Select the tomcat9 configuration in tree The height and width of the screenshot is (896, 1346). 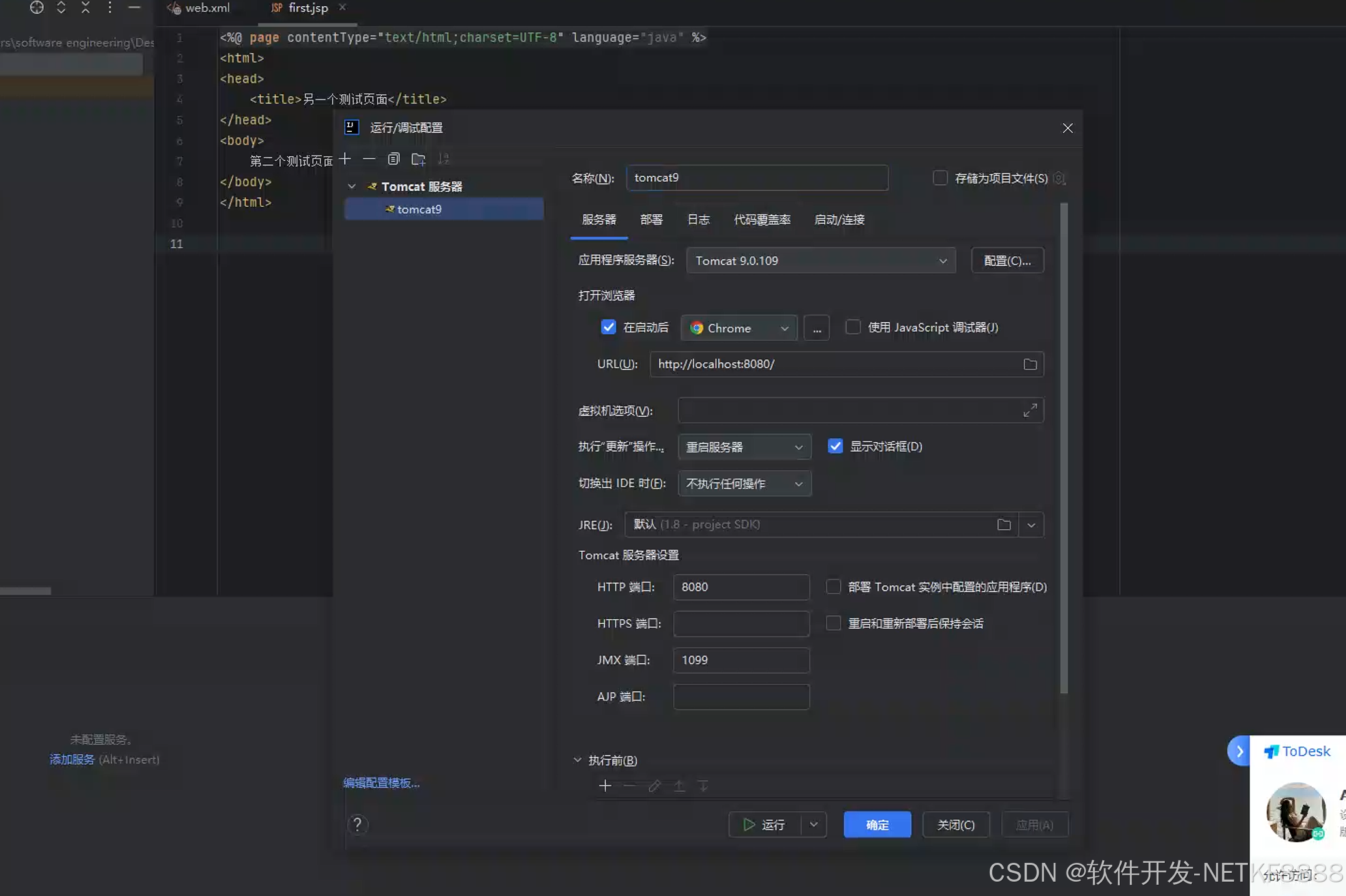pyautogui.click(x=444, y=209)
